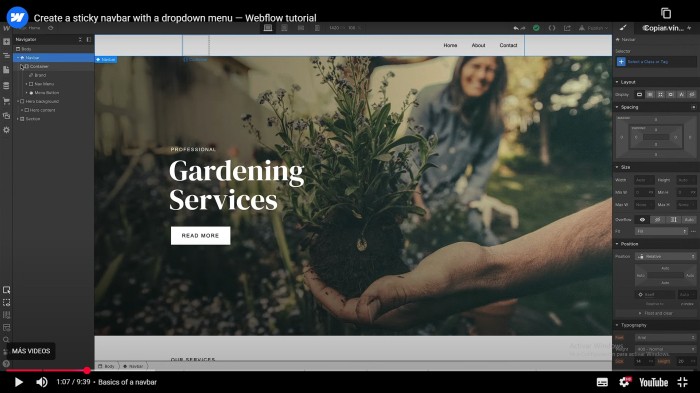Collapse the Size section

617,167
